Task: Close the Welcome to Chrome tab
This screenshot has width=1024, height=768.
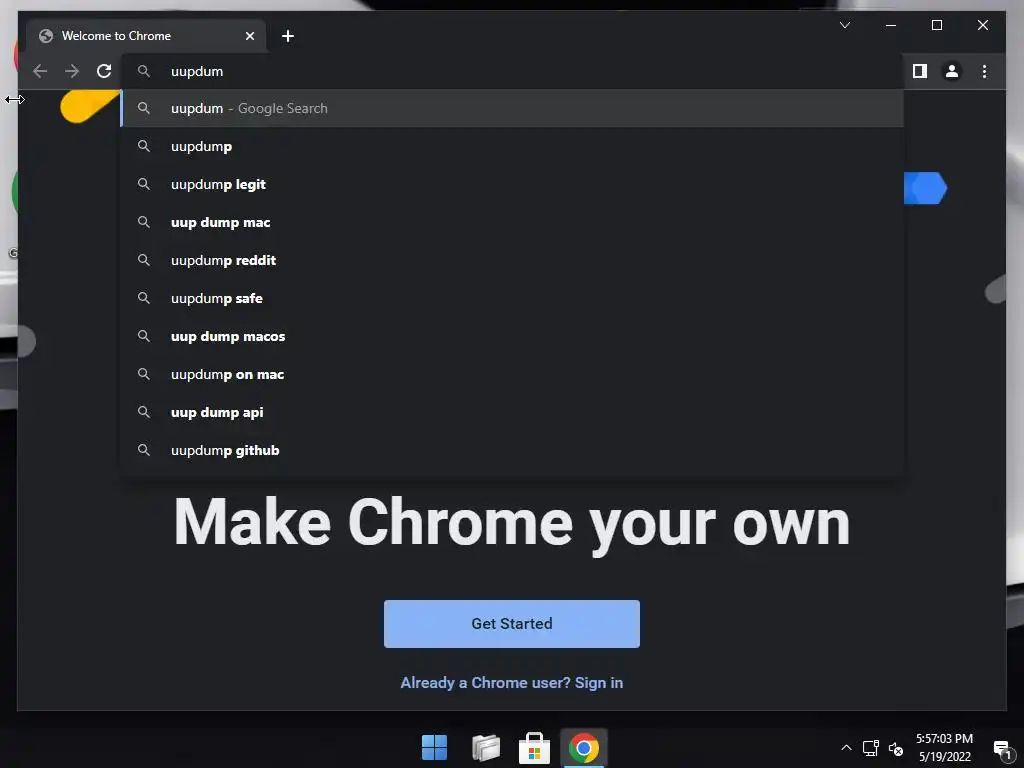Action: (249, 36)
